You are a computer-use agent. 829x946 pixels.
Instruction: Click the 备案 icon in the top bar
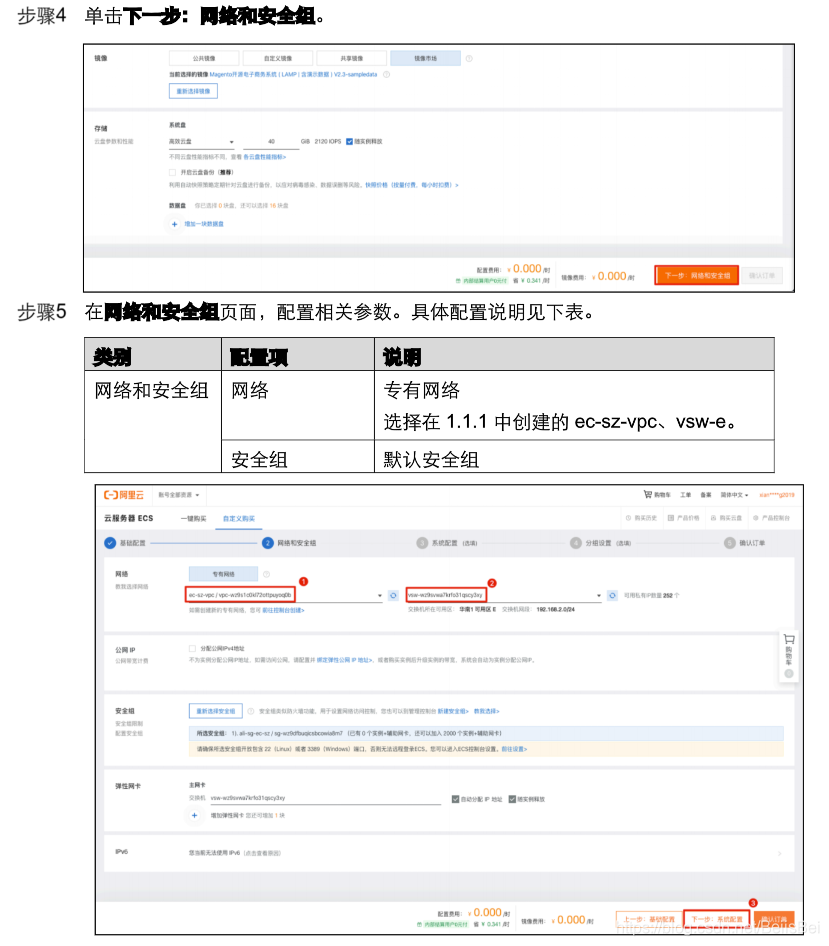707,495
